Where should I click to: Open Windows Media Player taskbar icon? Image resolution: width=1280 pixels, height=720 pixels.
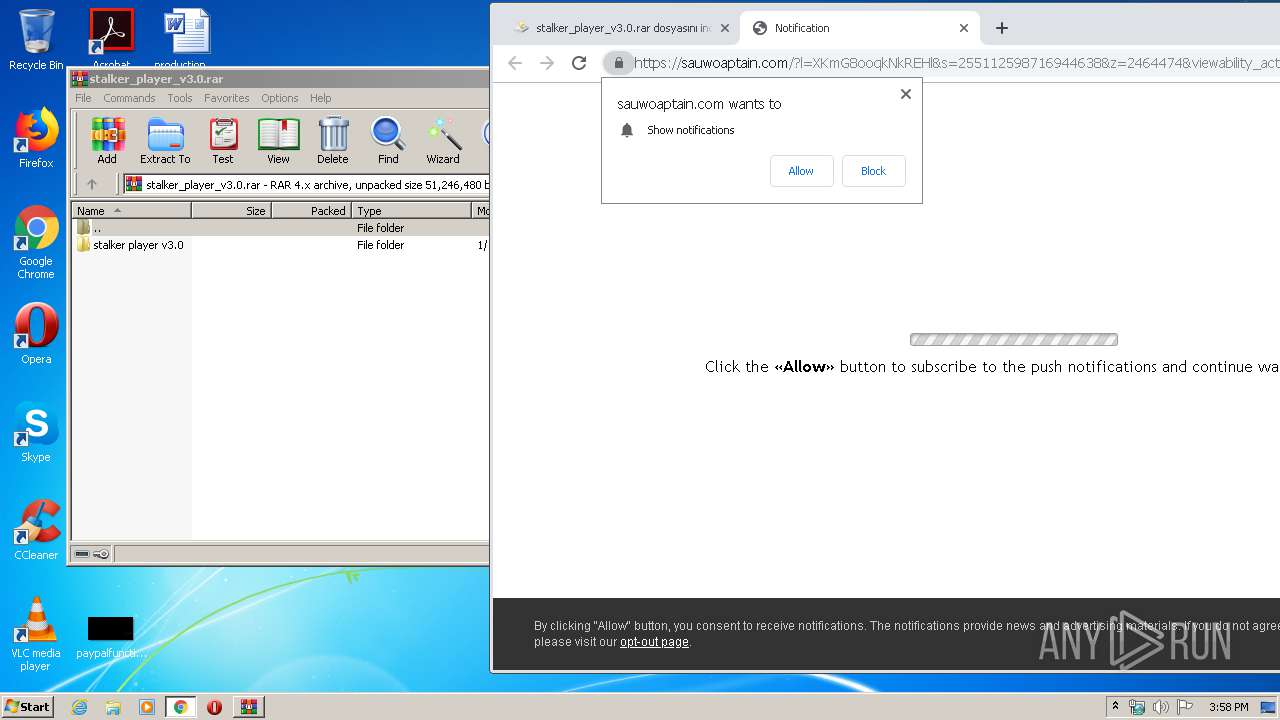pos(147,707)
